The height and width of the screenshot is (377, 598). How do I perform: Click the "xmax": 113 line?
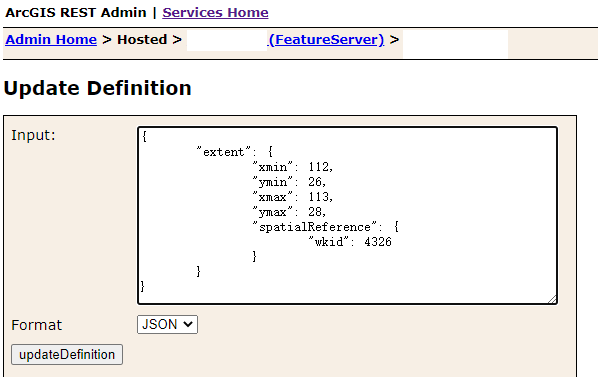click(293, 197)
